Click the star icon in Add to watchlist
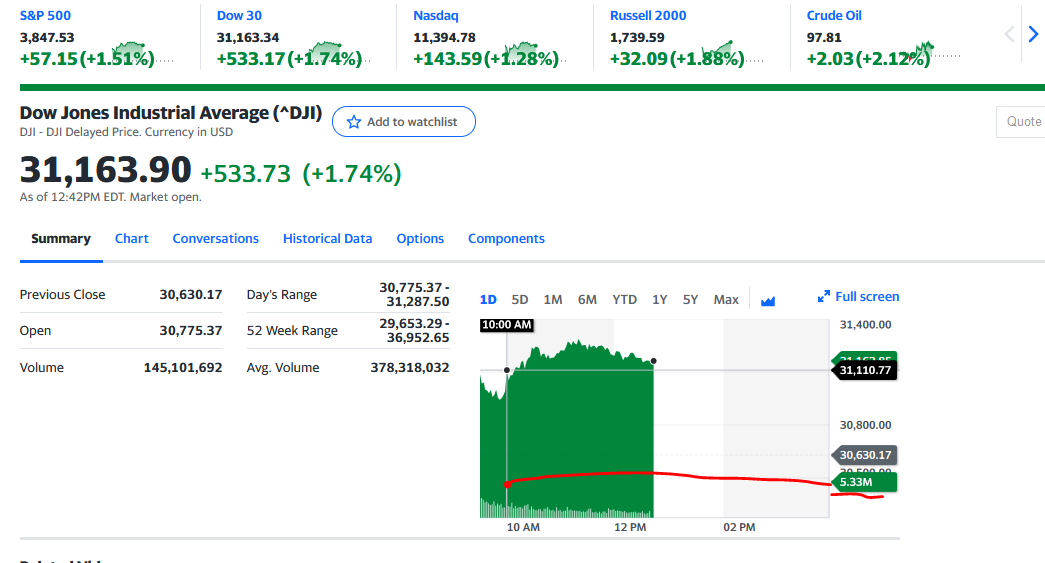The image size is (1045, 563). (x=354, y=122)
